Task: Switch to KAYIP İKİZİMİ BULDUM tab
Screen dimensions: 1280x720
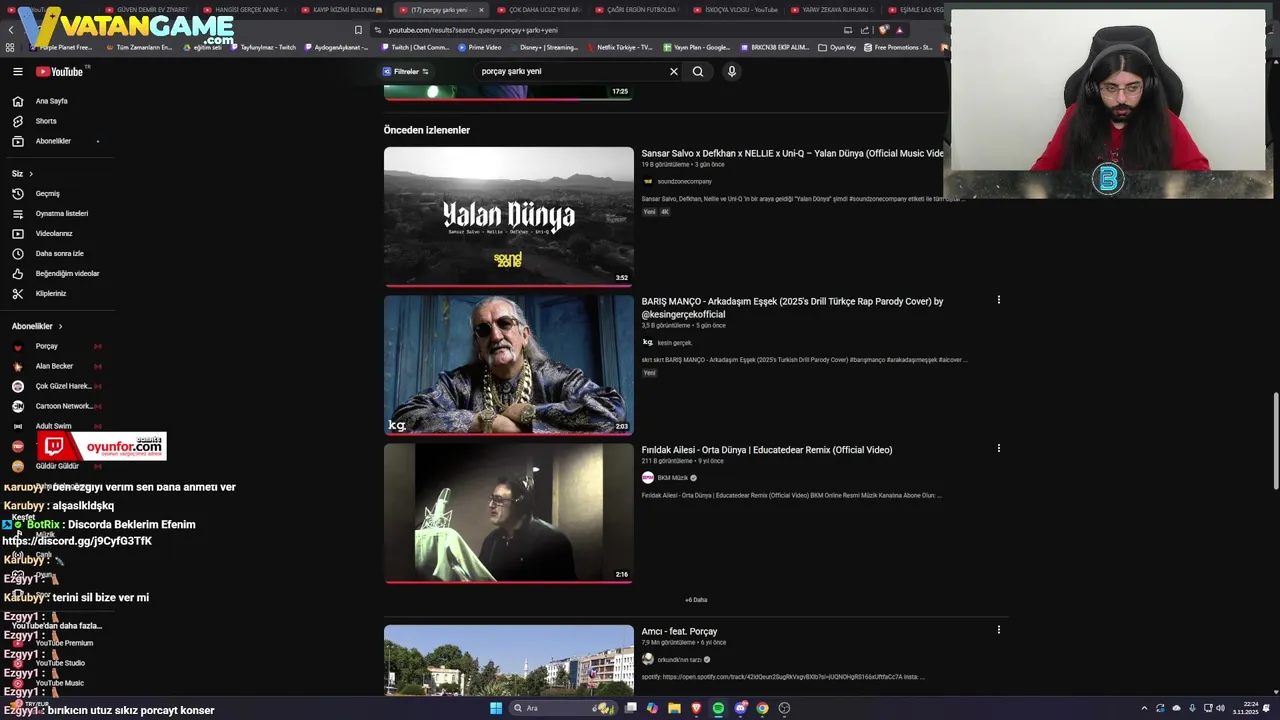Action: pos(340,10)
